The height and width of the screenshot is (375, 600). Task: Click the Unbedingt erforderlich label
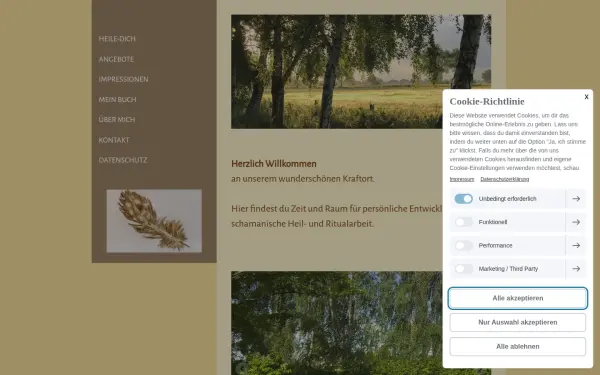(x=507, y=199)
